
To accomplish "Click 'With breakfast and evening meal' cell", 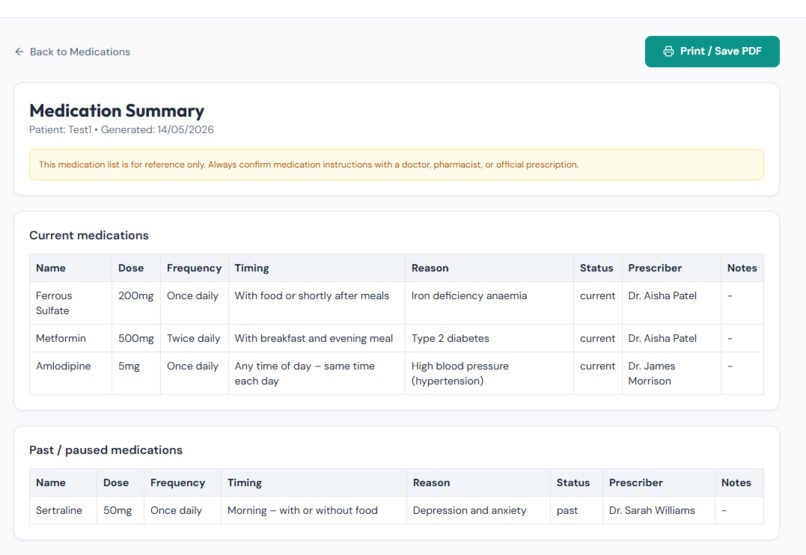I will (x=317, y=338).
